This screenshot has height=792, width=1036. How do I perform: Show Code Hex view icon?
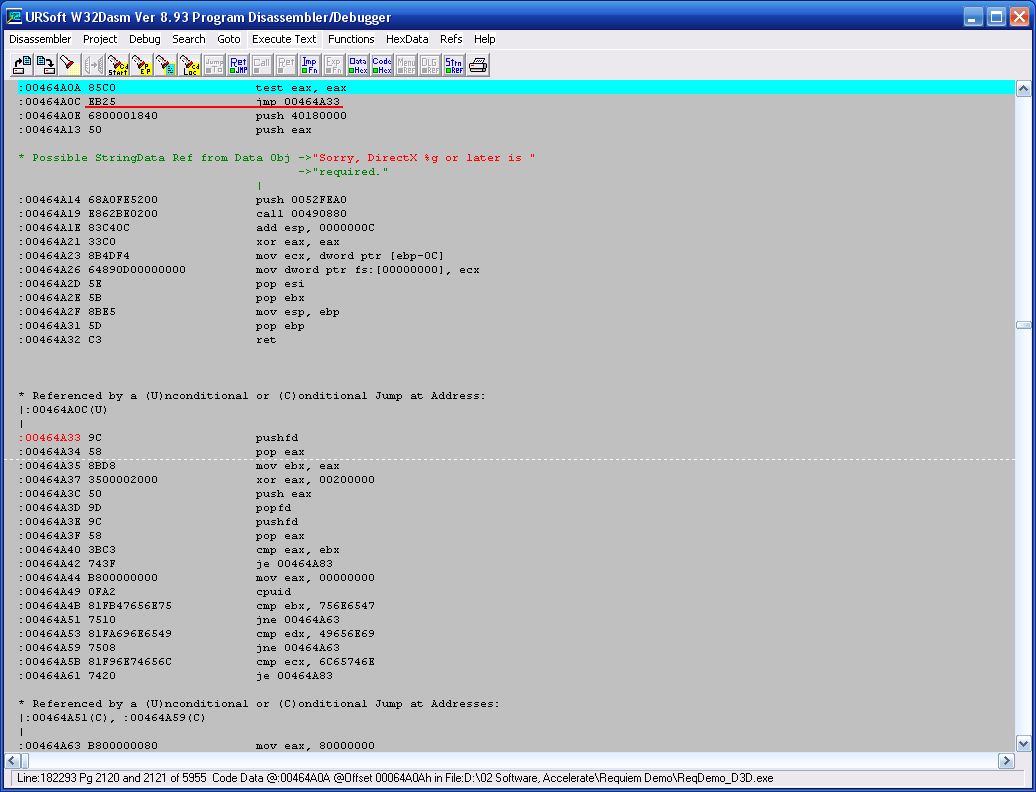click(x=382, y=65)
